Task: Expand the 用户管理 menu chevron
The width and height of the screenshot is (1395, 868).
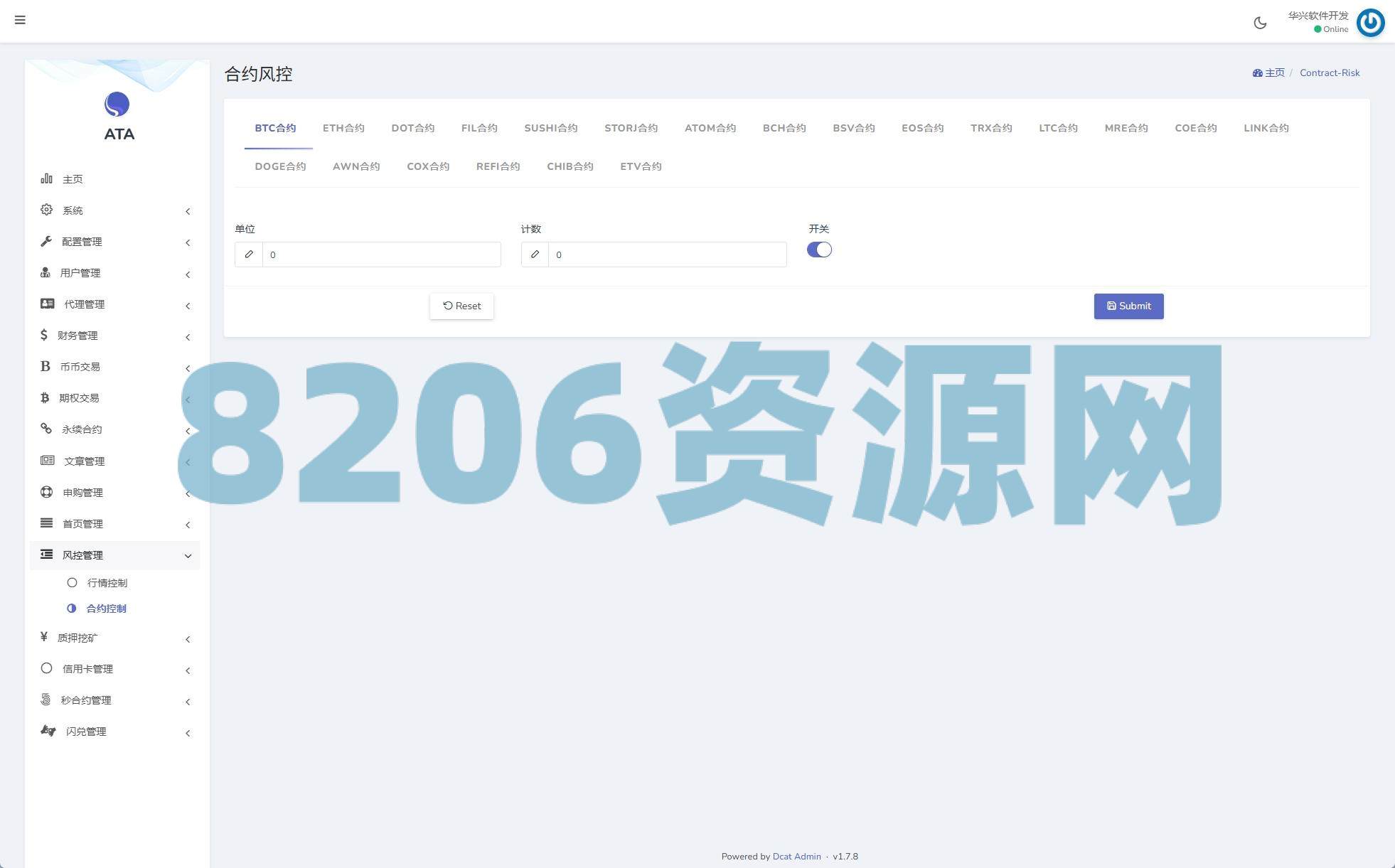Action: pos(188,274)
